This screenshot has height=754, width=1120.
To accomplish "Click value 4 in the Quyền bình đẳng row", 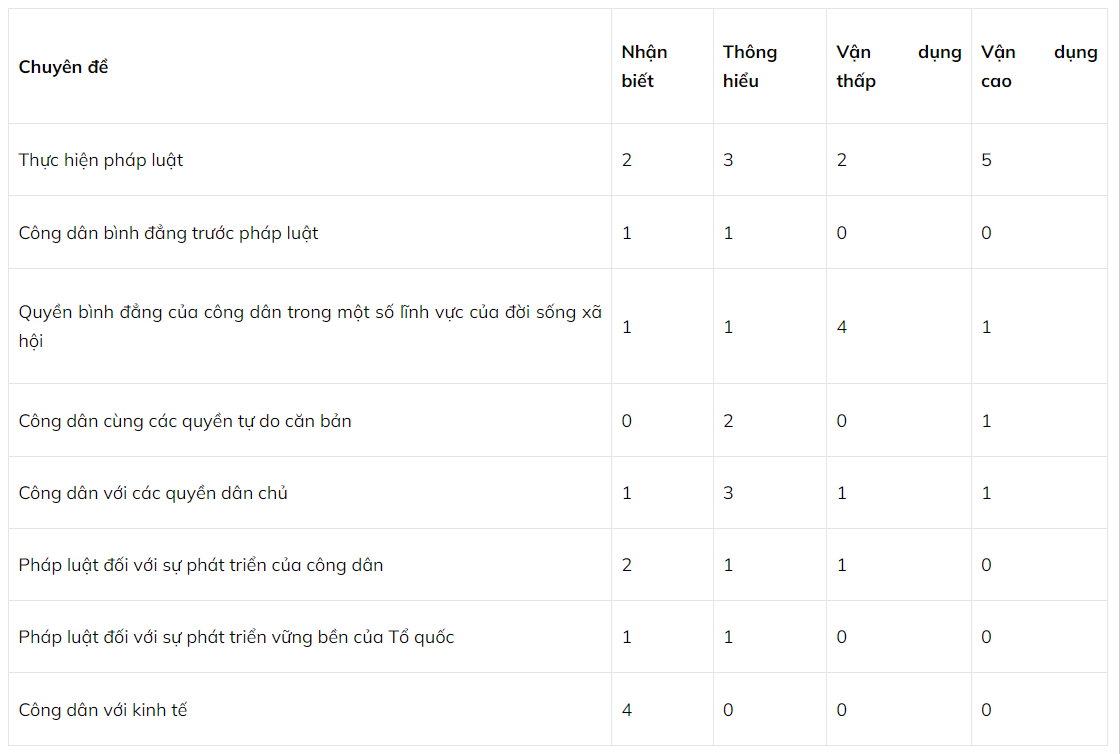I will [x=842, y=327].
